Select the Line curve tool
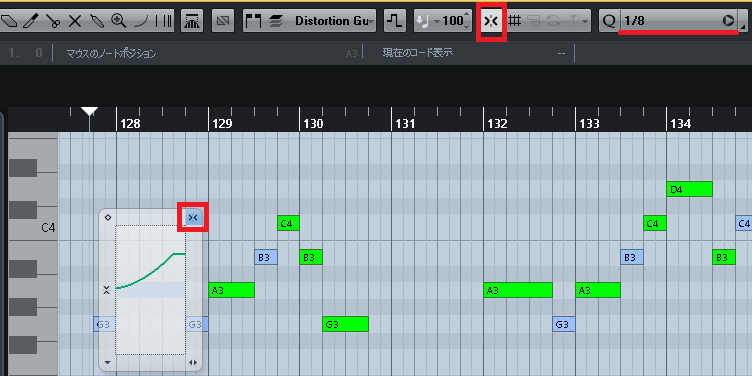Image resolution: width=752 pixels, height=376 pixels. point(141,21)
